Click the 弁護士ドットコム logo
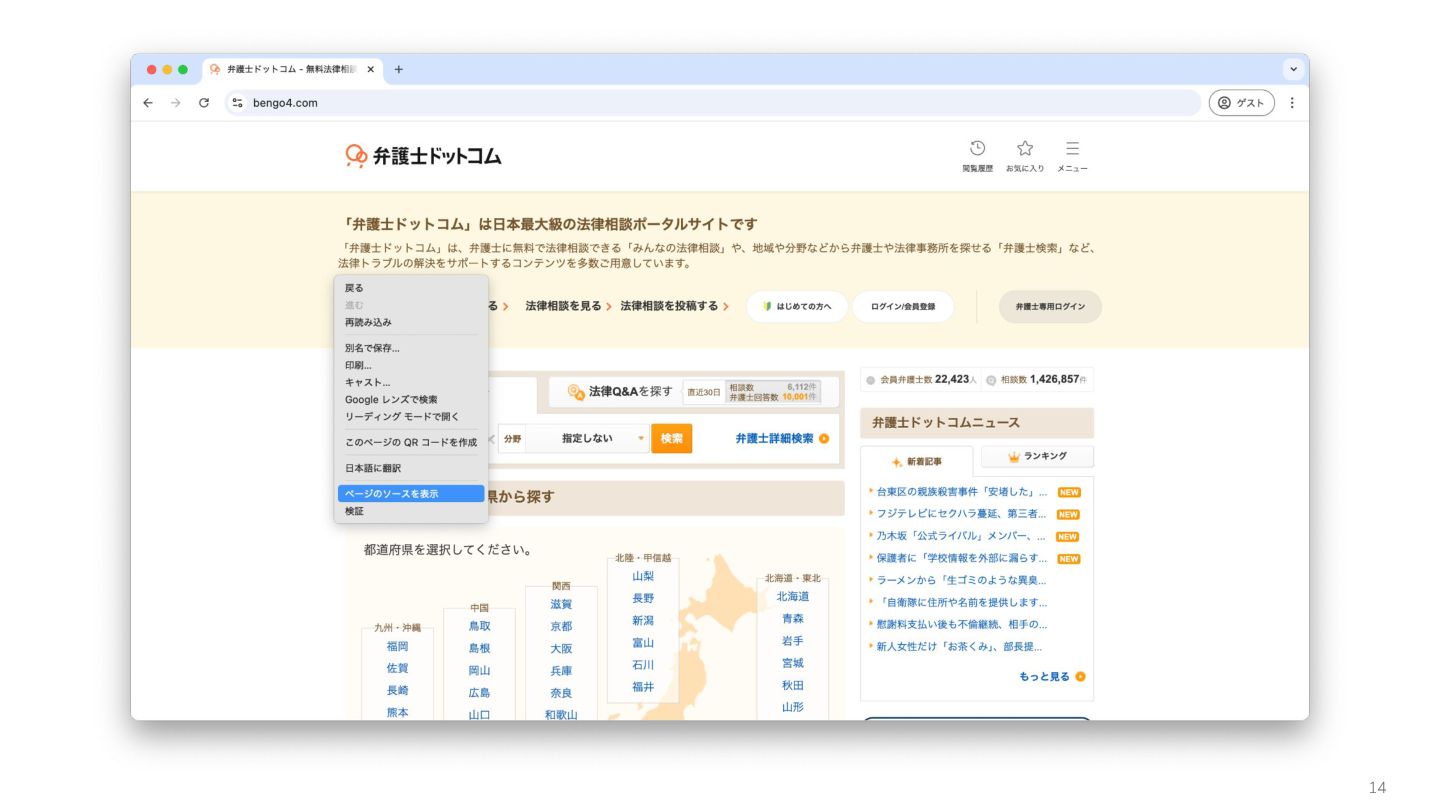 (423, 156)
